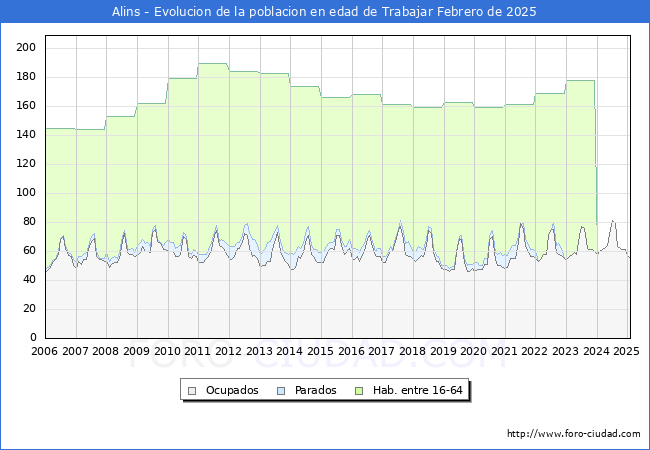This screenshot has height=450, width=650.
Task: Click the Ocupados legend color swatch
Action: click(192, 391)
